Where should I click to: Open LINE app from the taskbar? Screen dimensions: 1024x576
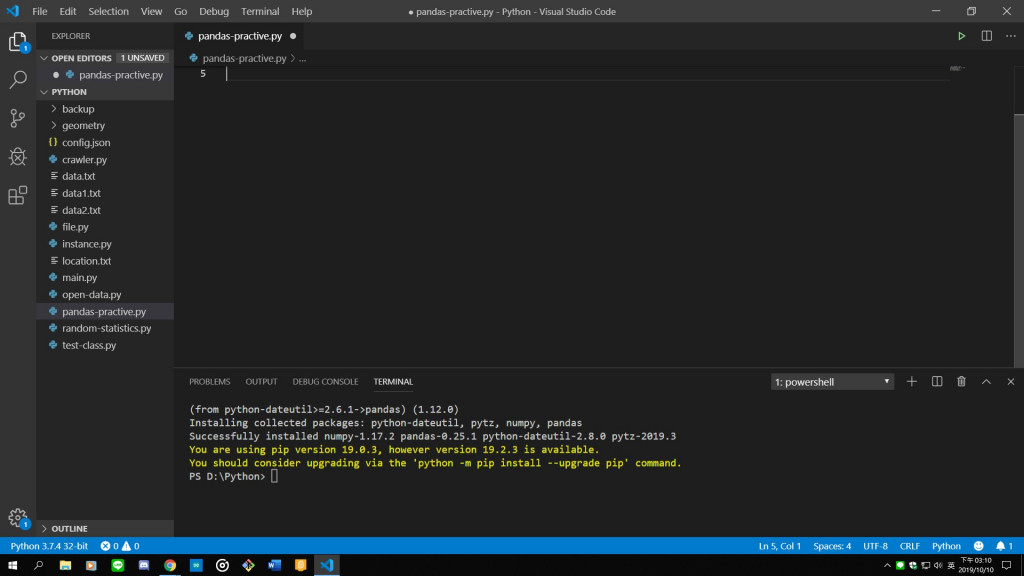pyautogui.click(x=118, y=566)
